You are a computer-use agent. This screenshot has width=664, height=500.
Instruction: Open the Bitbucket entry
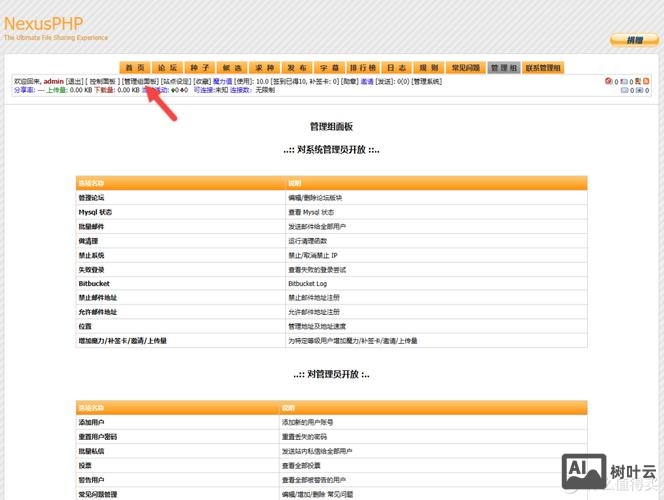[94, 284]
